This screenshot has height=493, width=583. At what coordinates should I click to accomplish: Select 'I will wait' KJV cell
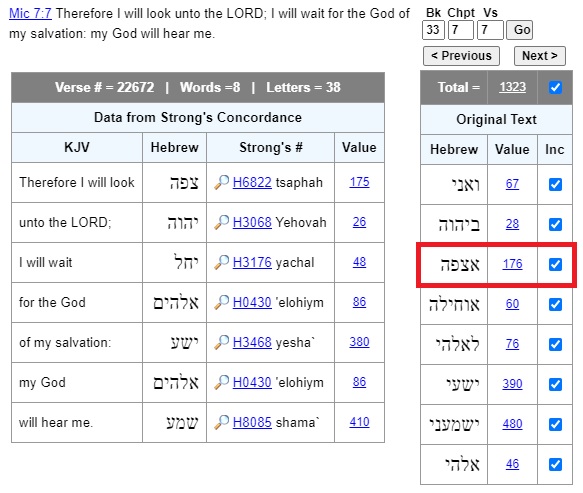pos(77,262)
